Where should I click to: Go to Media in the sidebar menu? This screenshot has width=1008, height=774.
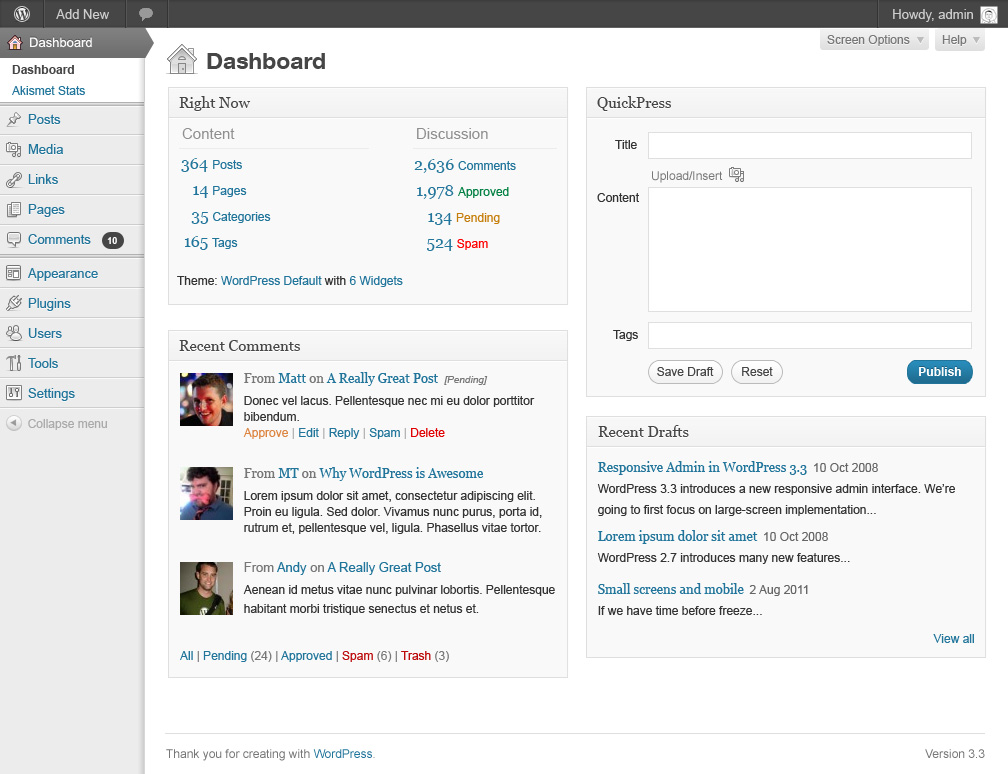pyautogui.click(x=45, y=150)
